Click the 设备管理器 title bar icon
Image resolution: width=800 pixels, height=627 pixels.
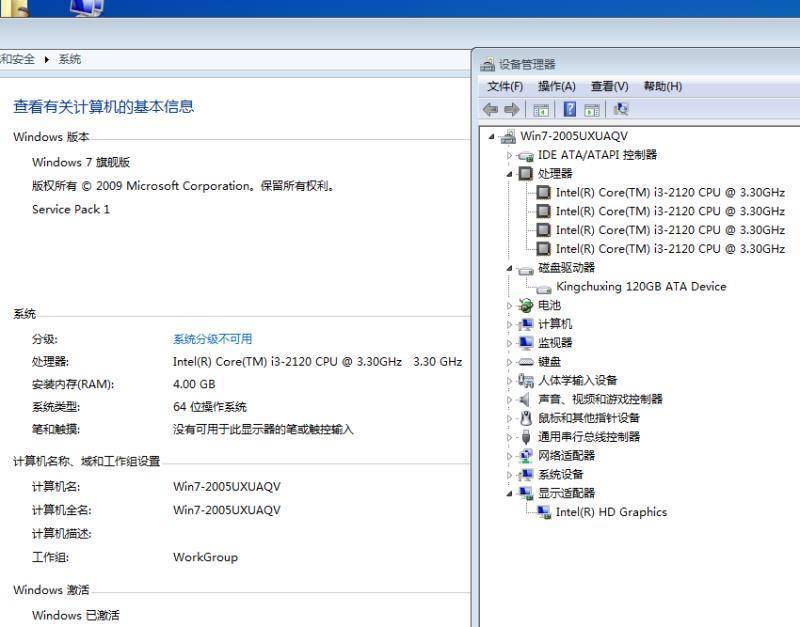click(x=488, y=64)
